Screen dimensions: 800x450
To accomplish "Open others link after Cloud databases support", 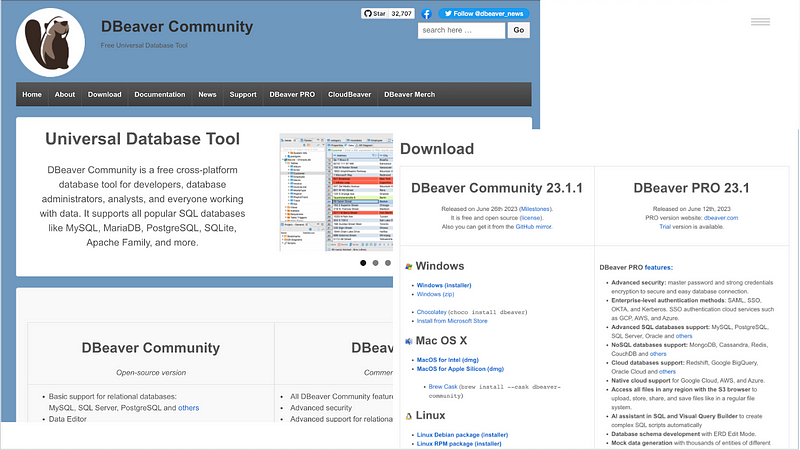I will 667,372.
